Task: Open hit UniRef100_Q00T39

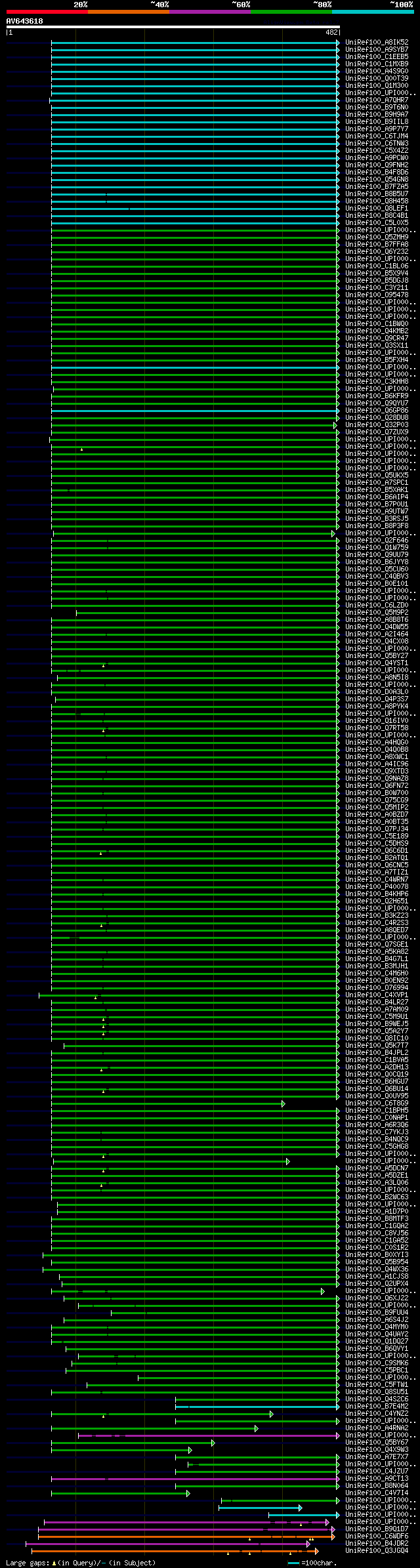Action: coord(377,79)
